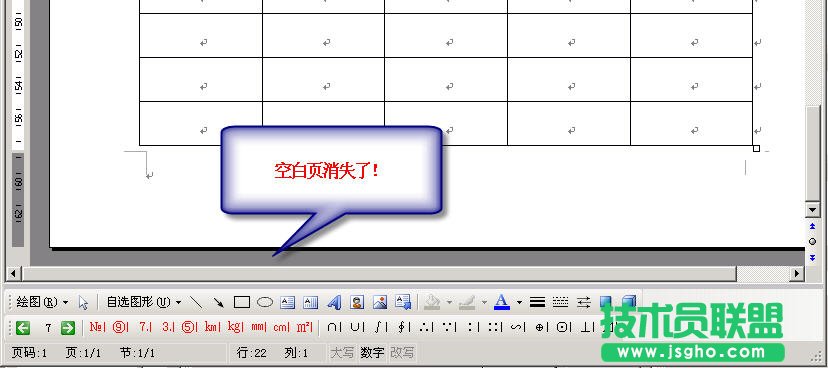Insert the '3.' numbered symbol
828x368 pixels.
(167, 327)
